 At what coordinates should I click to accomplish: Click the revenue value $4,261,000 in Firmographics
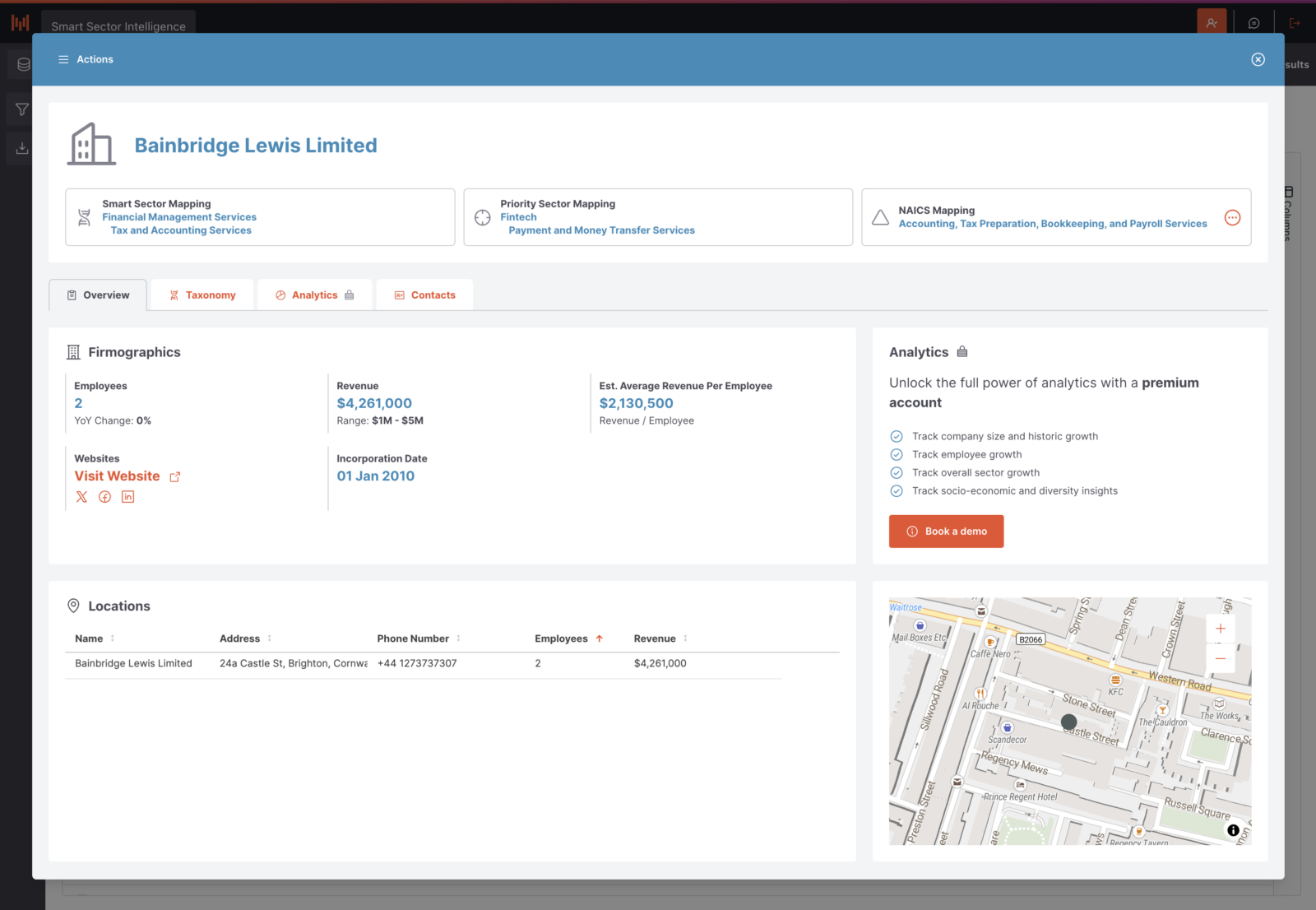coord(374,403)
